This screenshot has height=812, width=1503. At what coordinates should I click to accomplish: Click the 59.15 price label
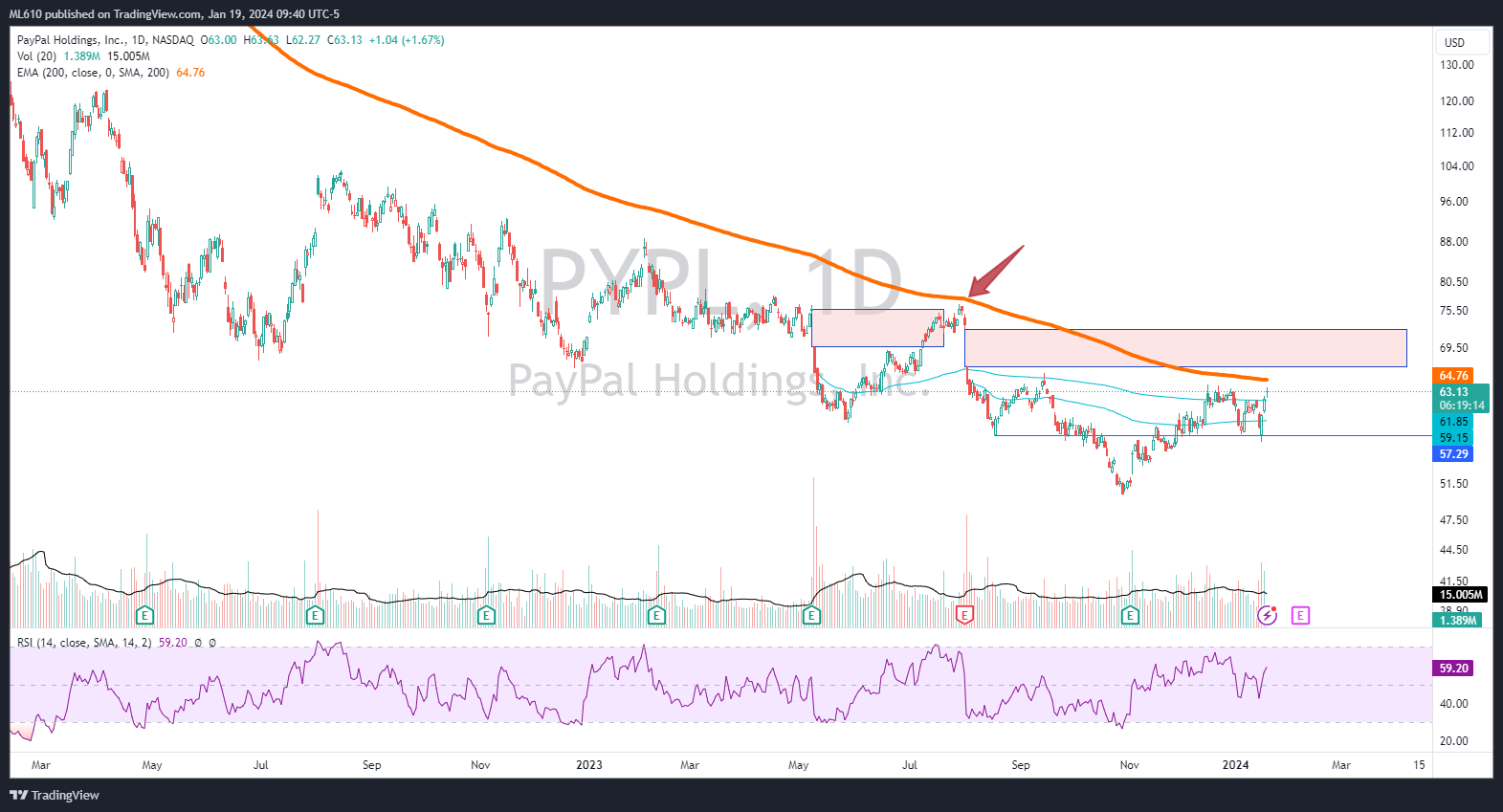click(x=1453, y=438)
